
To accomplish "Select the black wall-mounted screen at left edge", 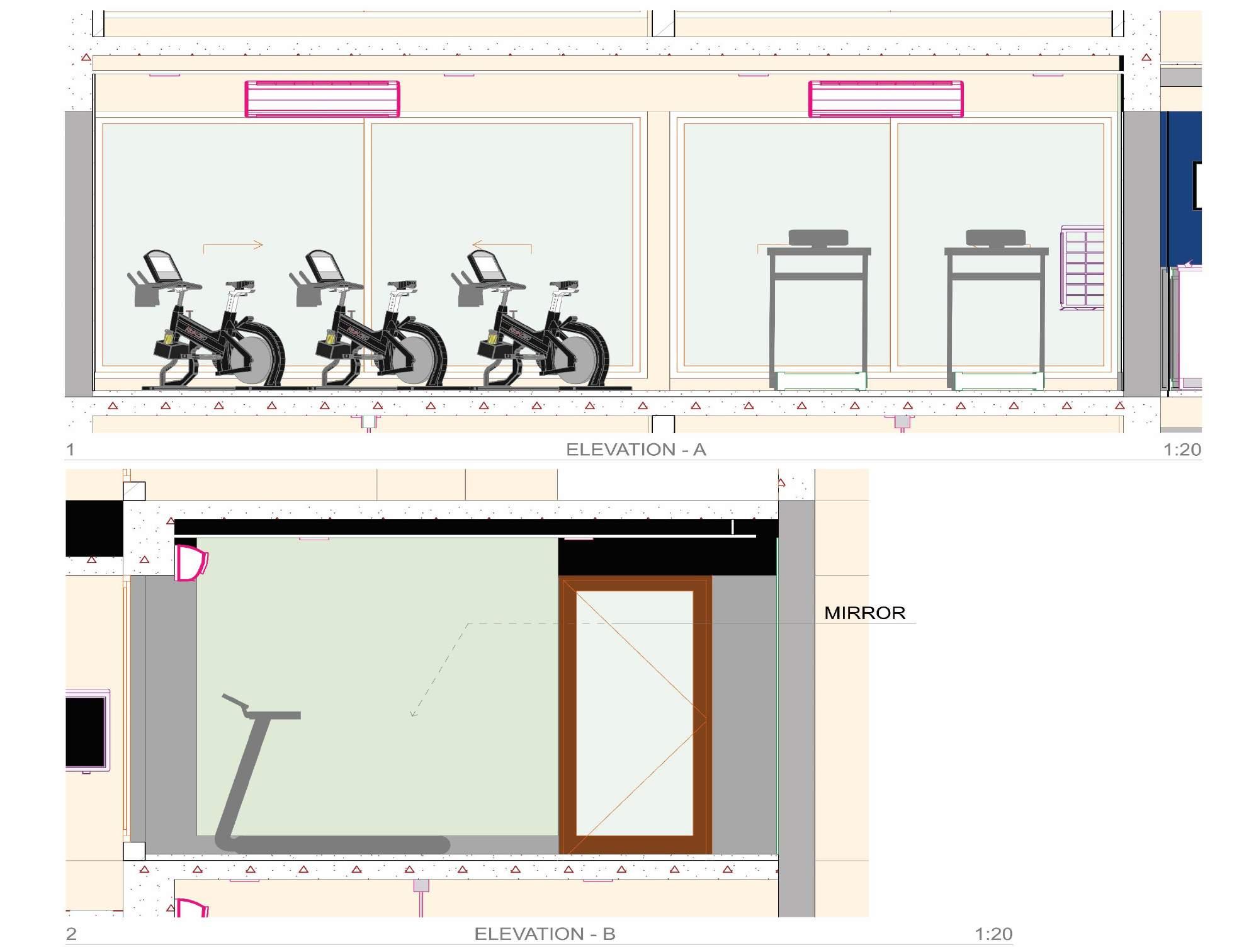I will point(86,732).
